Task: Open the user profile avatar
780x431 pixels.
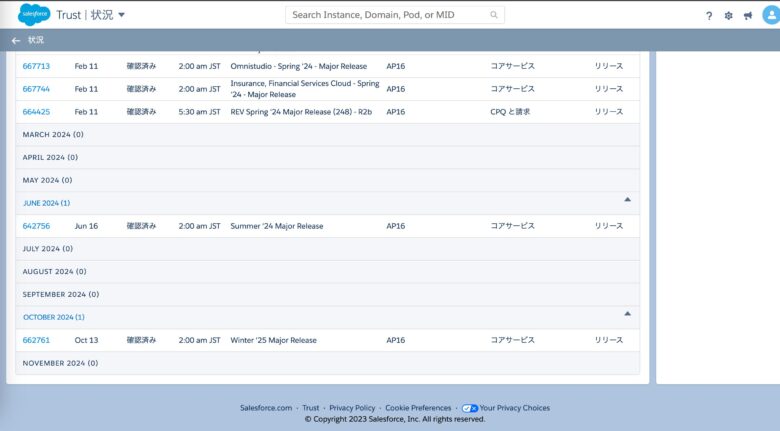Action: point(771,15)
